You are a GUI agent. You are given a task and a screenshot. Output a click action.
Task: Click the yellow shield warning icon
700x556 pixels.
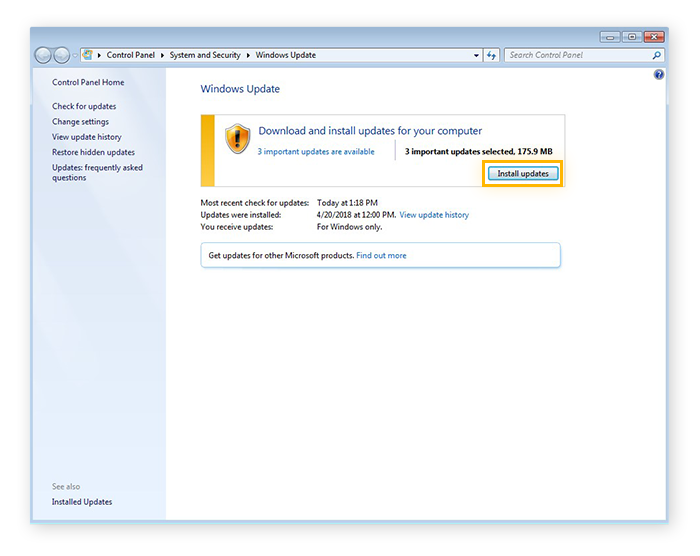tap(237, 138)
